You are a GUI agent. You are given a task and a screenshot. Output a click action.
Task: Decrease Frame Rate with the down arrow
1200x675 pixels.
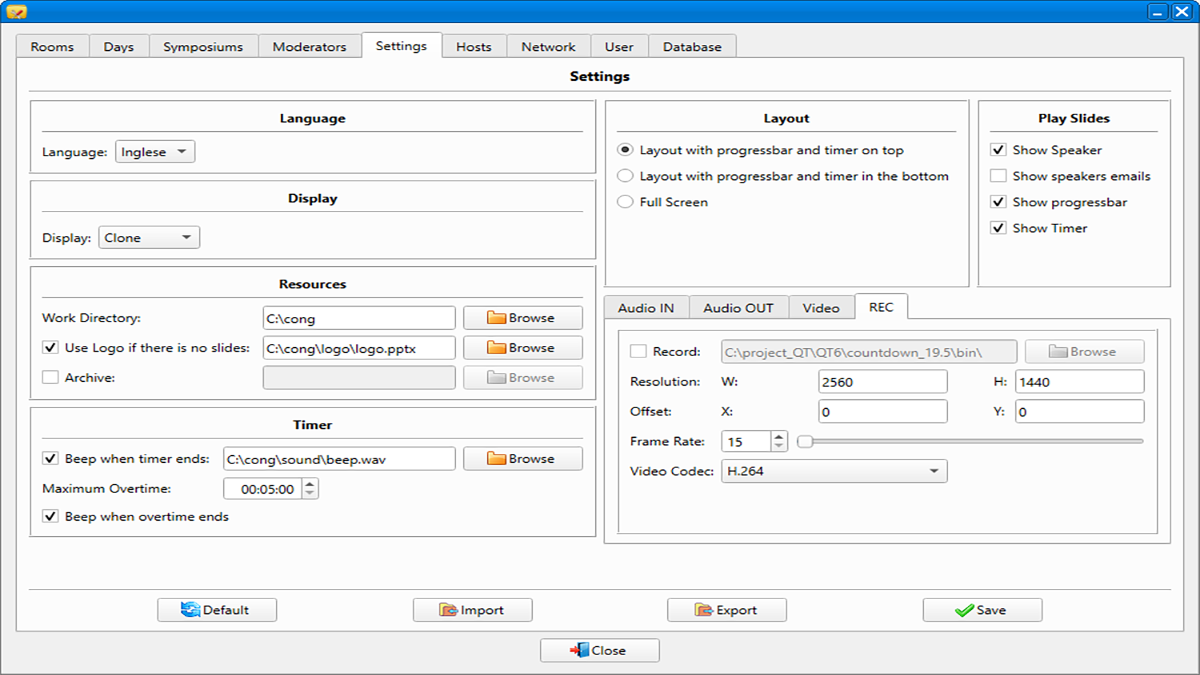(x=780, y=446)
